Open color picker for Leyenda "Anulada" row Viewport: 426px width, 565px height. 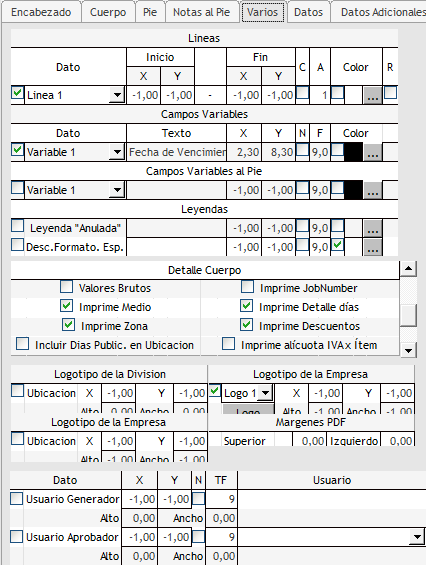pyautogui.click(x=373, y=228)
